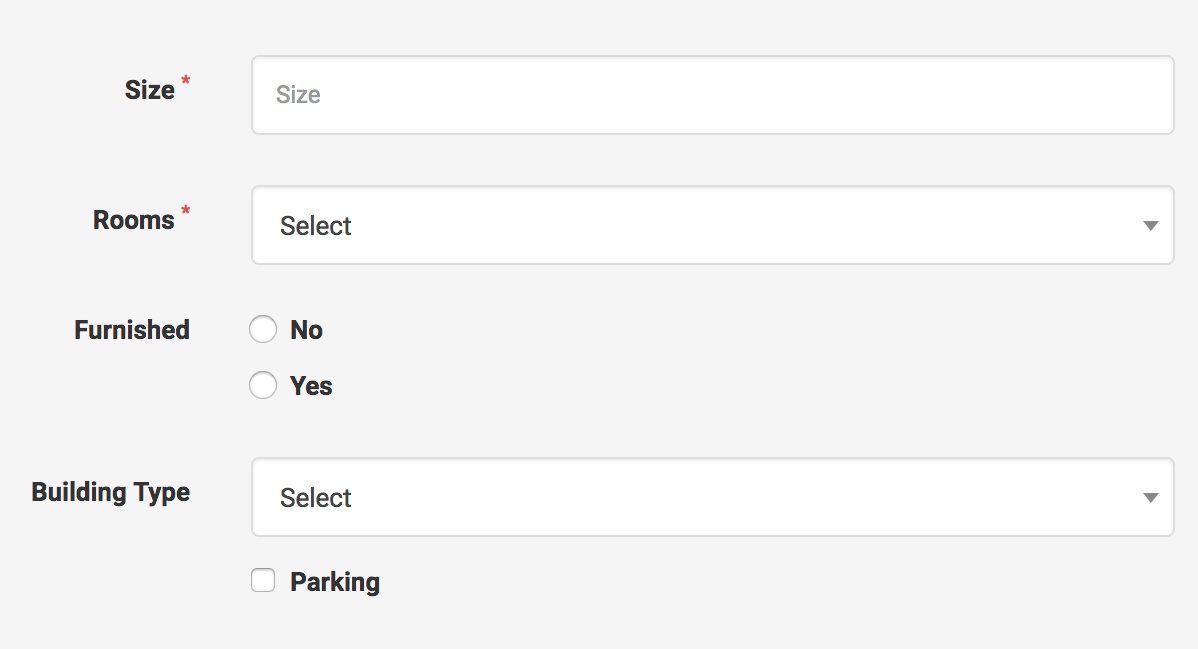Click the red asterisk beside Rooms label
The image size is (1198, 649).
[x=186, y=212]
